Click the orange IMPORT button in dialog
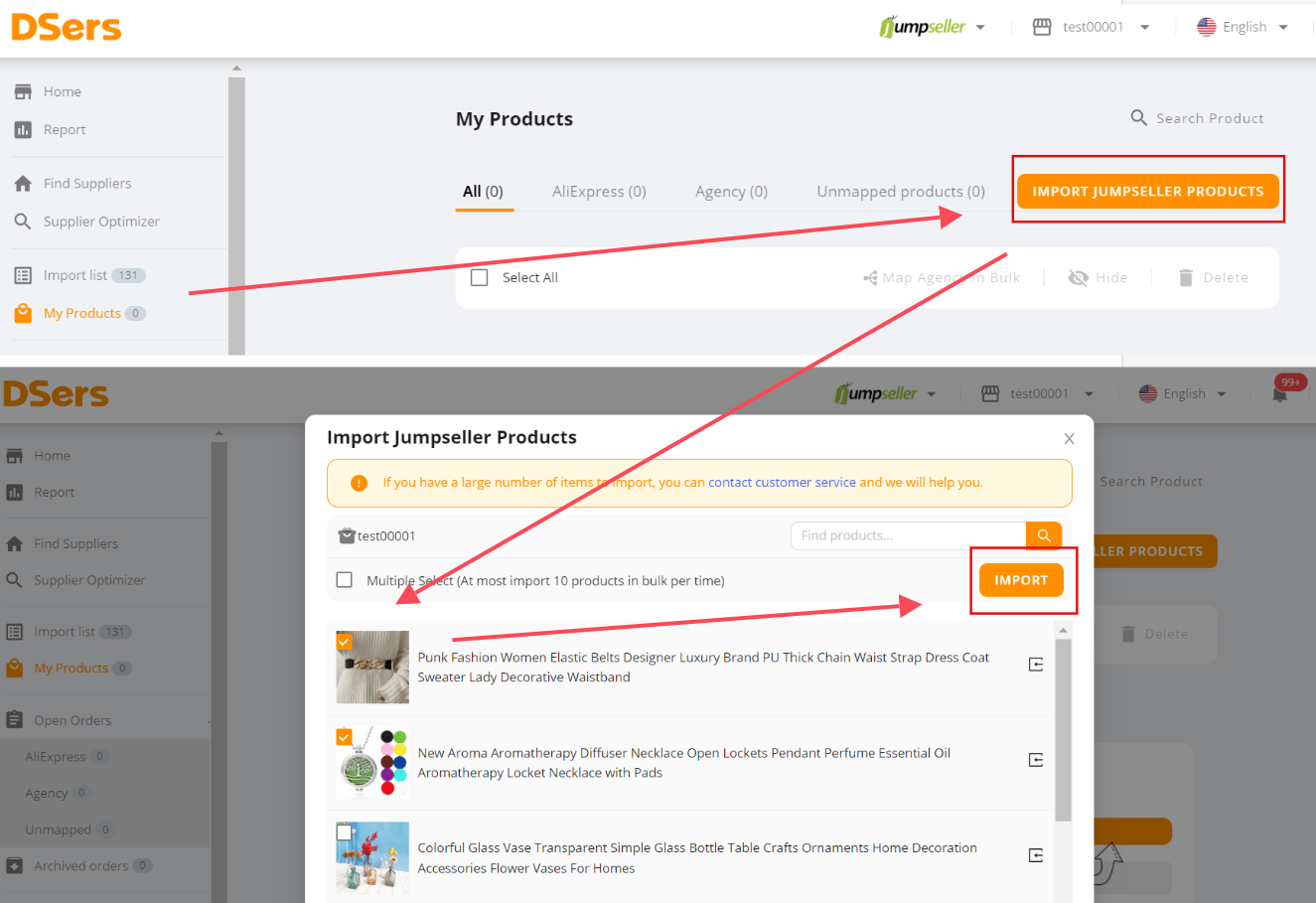 (1021, 580)
